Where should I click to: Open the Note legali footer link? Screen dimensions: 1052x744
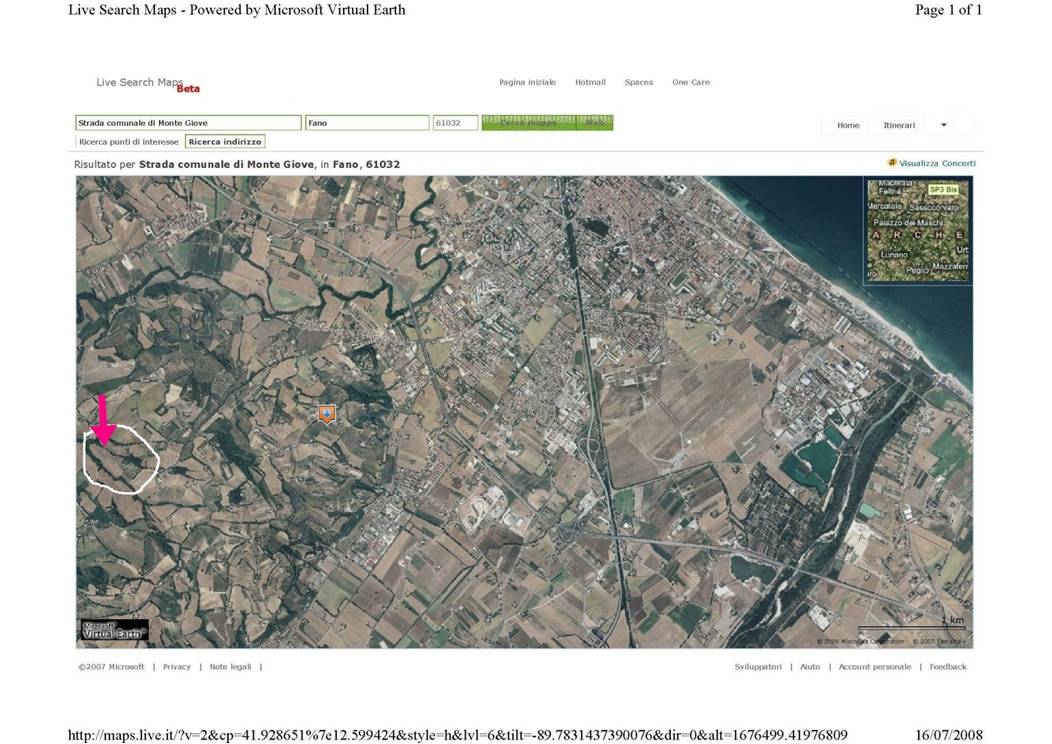point(230,667)
